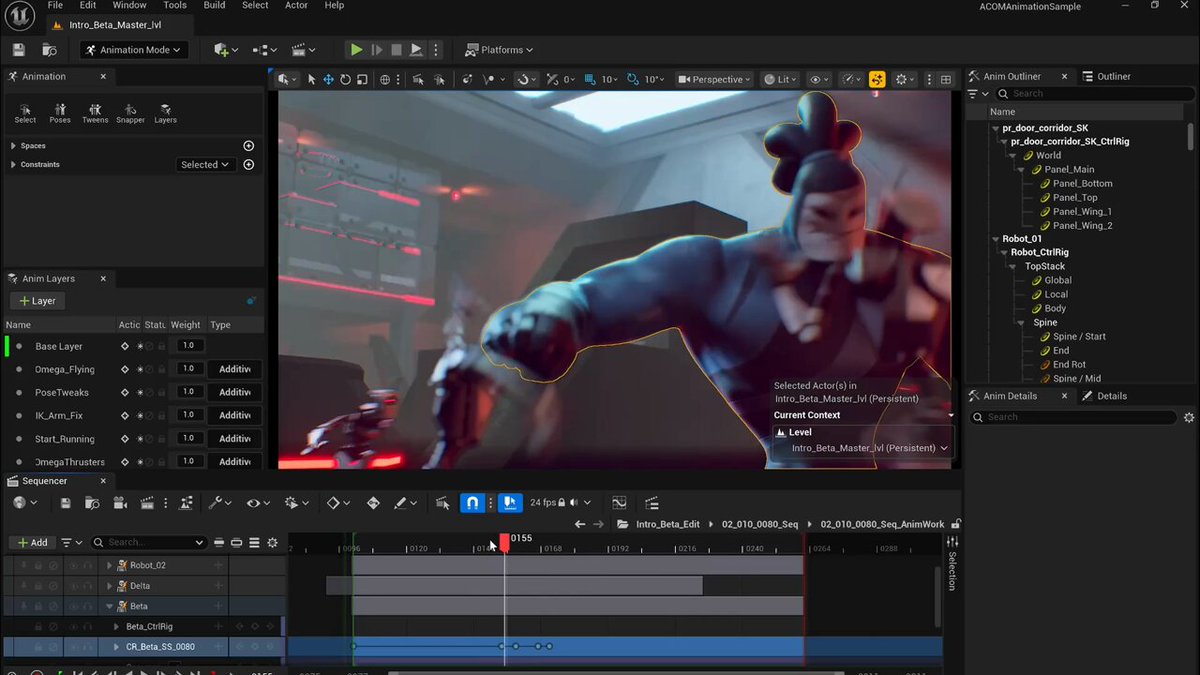The width and height of the screenshot is (1200, 675).
Task: Click the Sequencer camera render icon
Action: coord(120,503)
